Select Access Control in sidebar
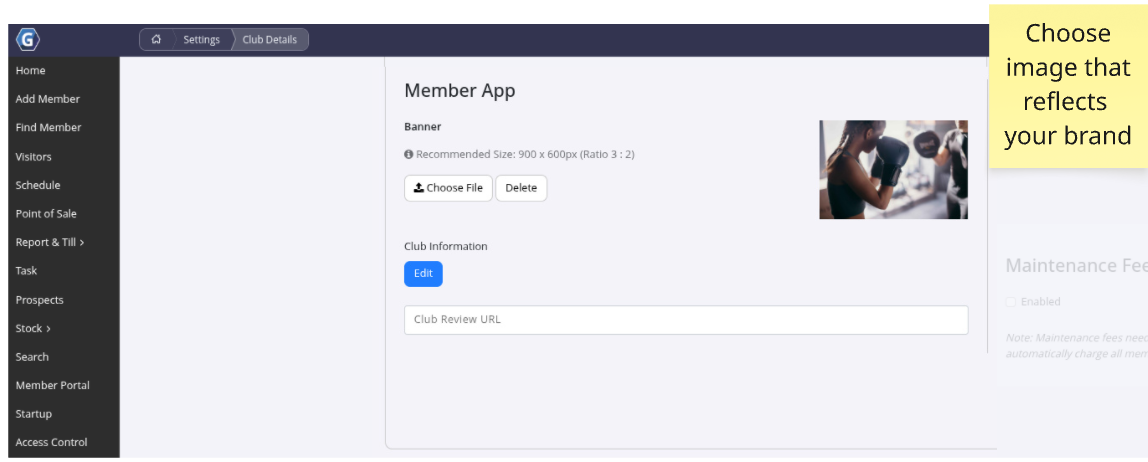 [x=52, y=442]
